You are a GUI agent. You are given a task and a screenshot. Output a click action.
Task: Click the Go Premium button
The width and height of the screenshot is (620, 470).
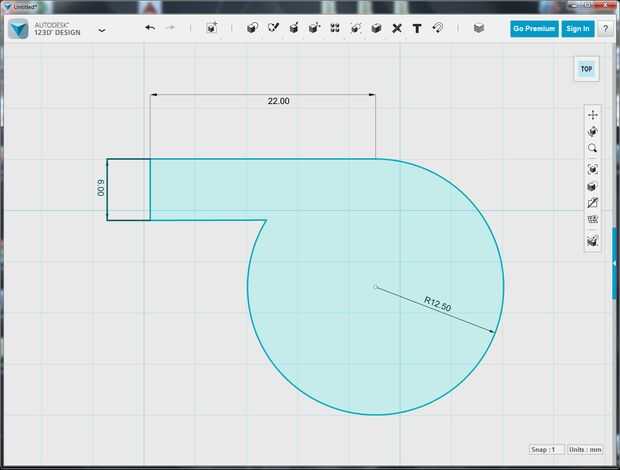pos(534,29)
